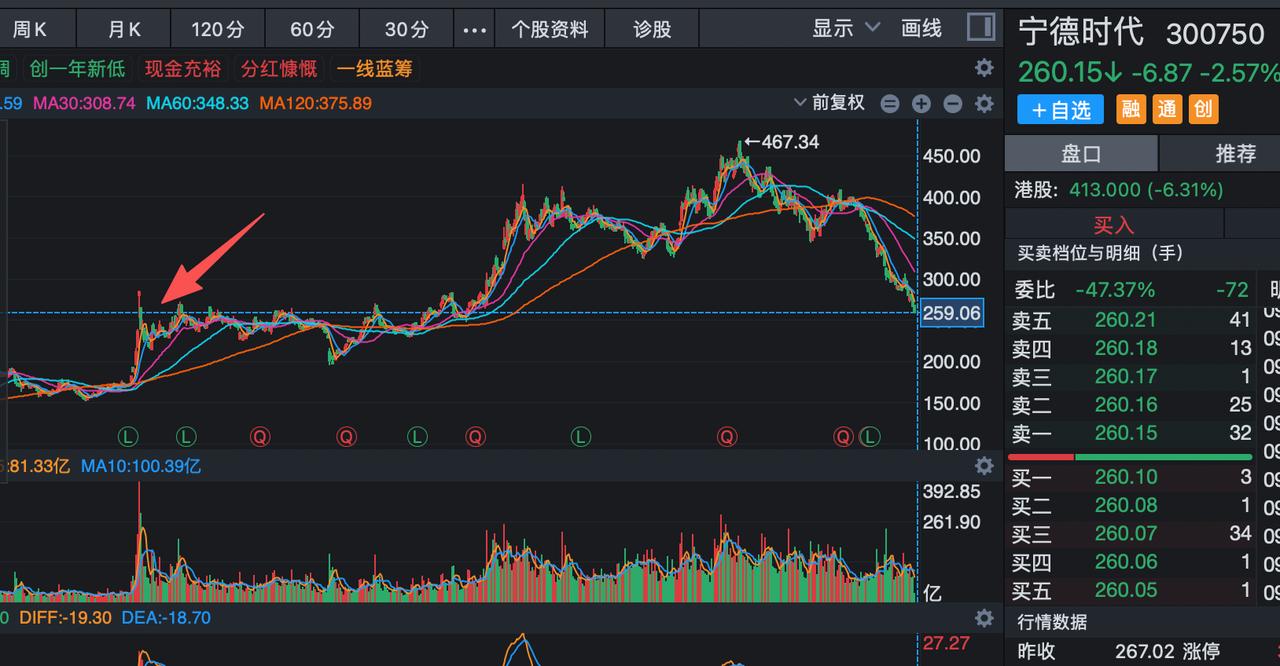Click the 创一年新低 tag
Screen dimensions: 1280x666
(77, 69)
